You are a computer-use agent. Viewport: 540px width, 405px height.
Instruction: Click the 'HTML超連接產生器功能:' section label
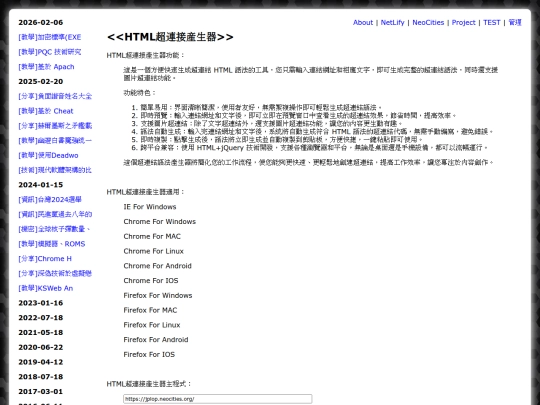pyautogui.click(x=146, y=55)
